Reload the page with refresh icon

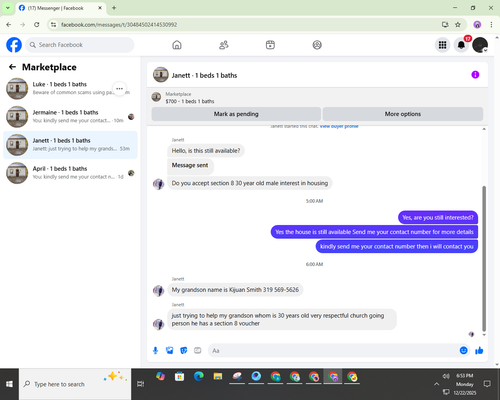[x=37, y=25]
